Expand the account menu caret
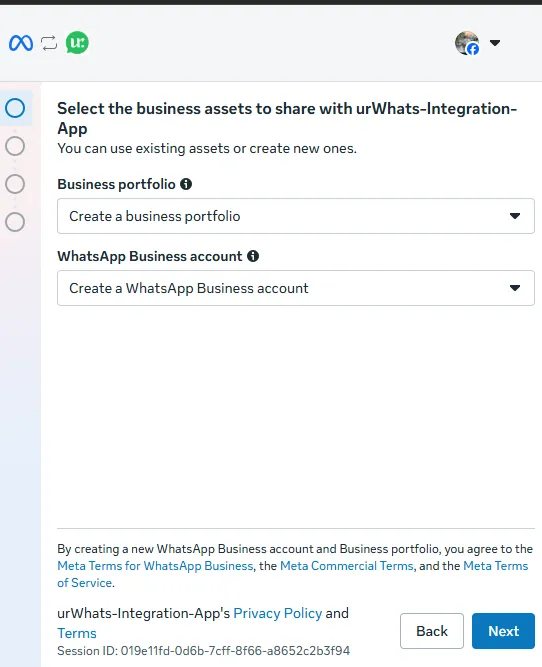This screenshot has width=542, height=667. click(495, 43)
